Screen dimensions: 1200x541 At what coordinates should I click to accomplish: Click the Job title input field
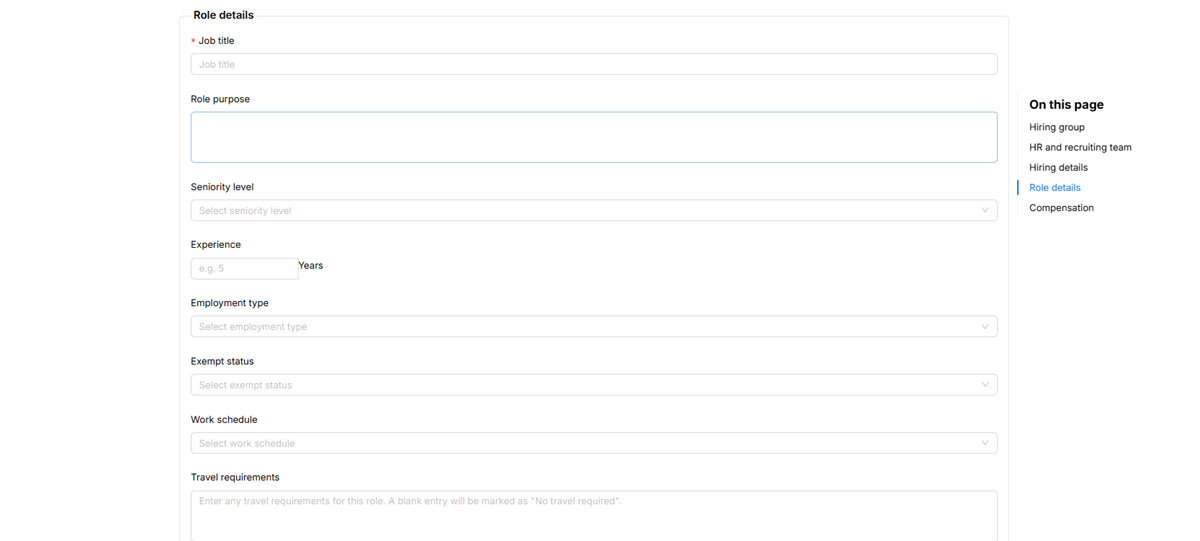point(594,64)
